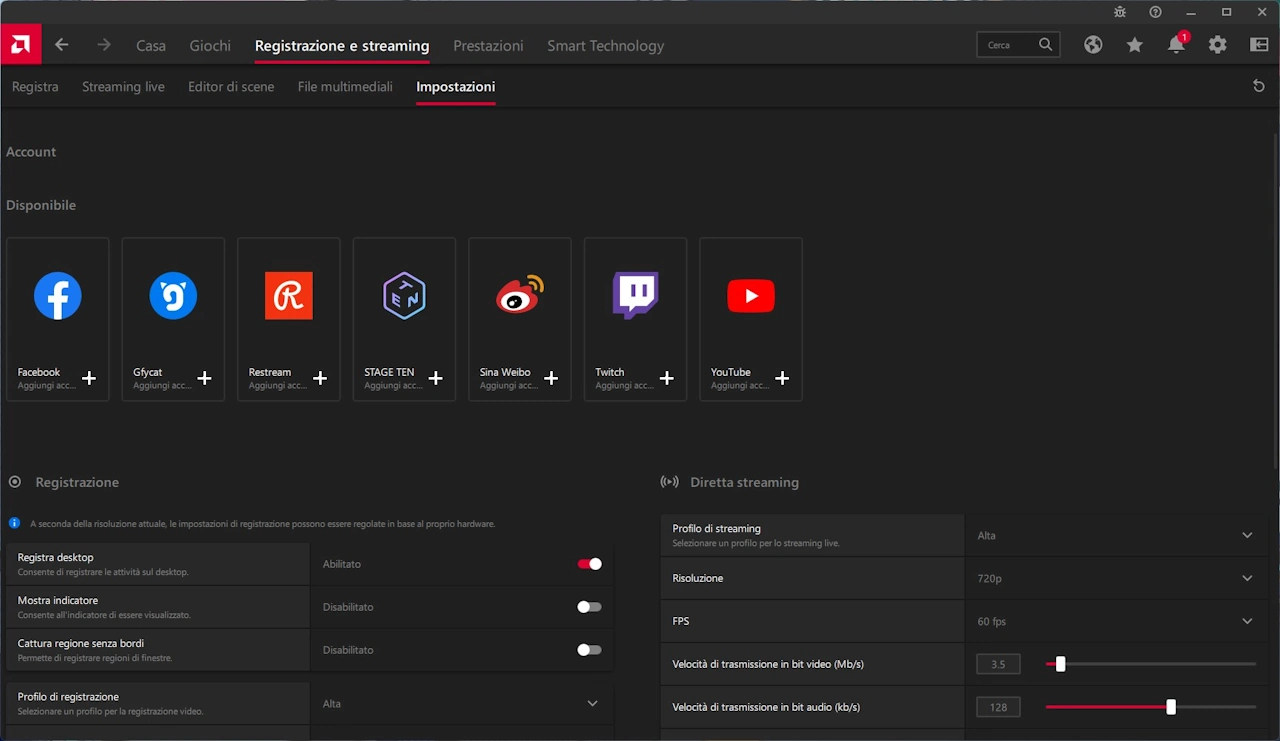
Task: Go forward with the right arrow
Action: point(104,45)
